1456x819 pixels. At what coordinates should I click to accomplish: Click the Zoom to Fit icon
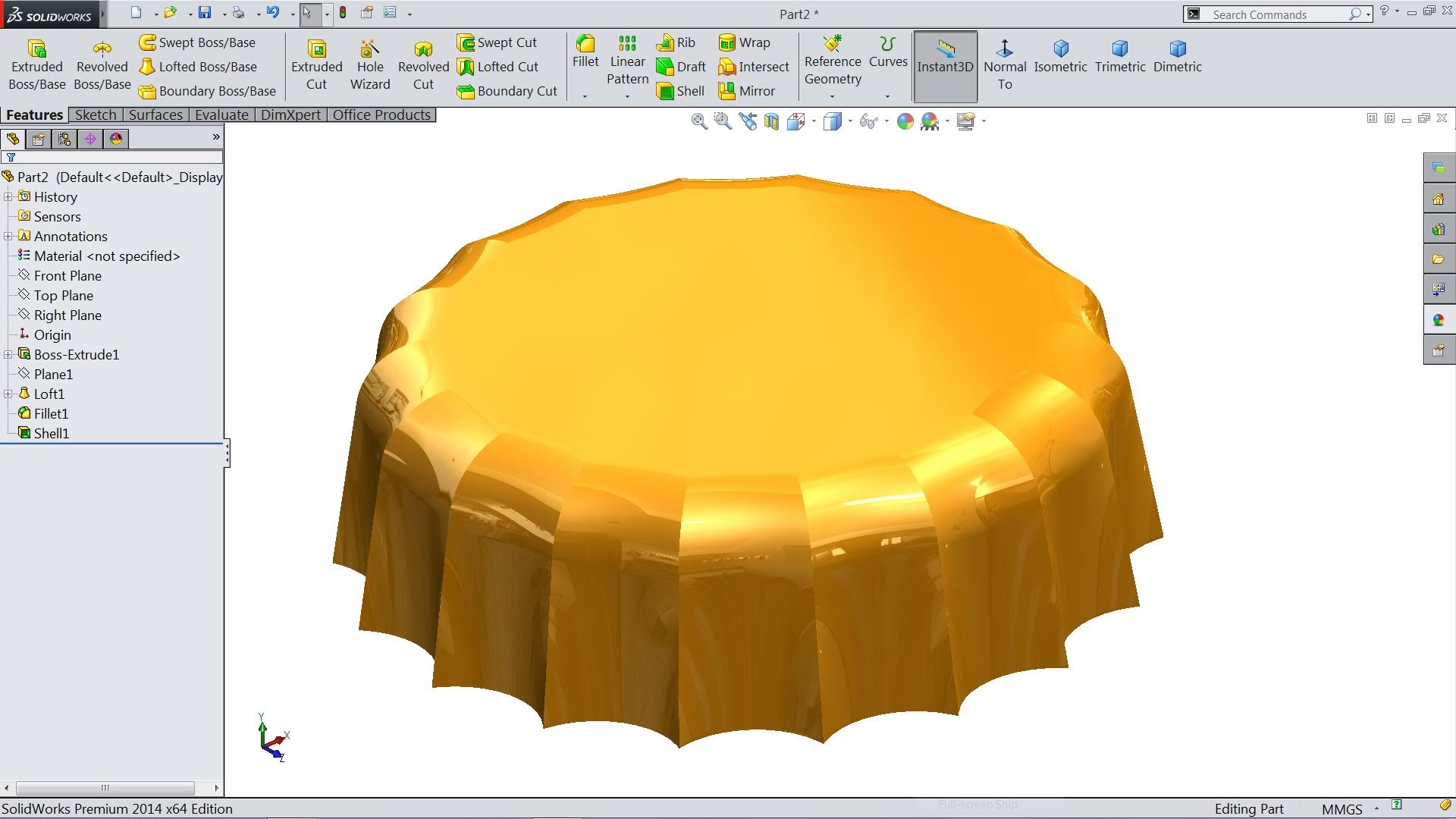pyautogui.click(x=699, y=121)
